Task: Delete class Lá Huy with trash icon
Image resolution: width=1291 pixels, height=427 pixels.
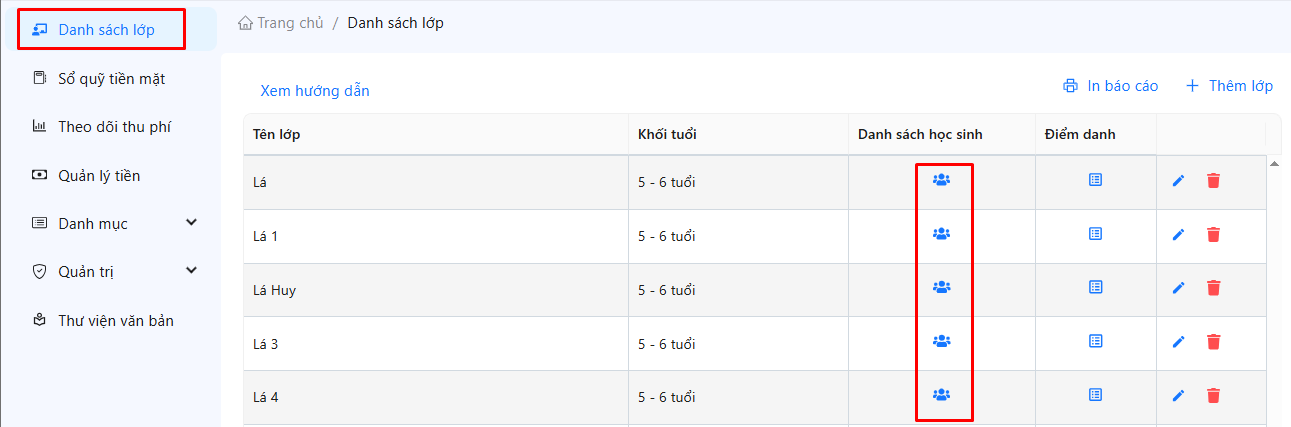Action: (x=1213, y=288)
